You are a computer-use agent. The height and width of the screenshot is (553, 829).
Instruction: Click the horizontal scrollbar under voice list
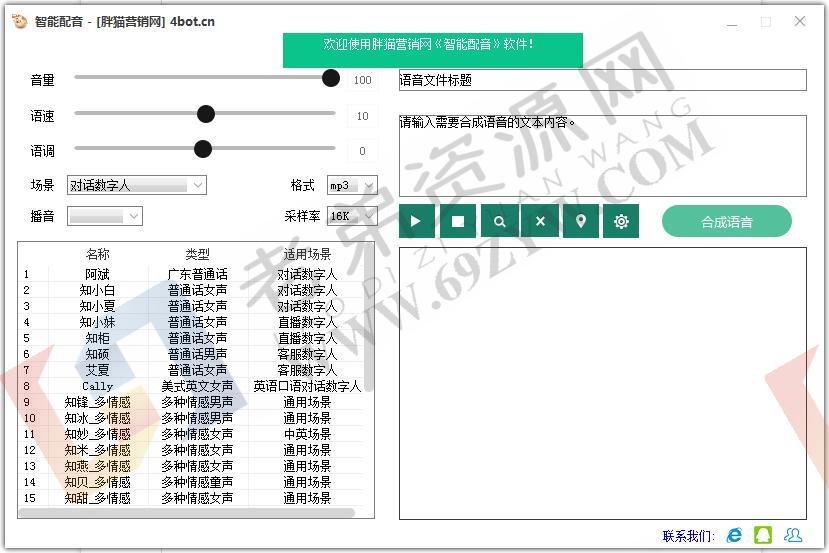pos(186,512)
